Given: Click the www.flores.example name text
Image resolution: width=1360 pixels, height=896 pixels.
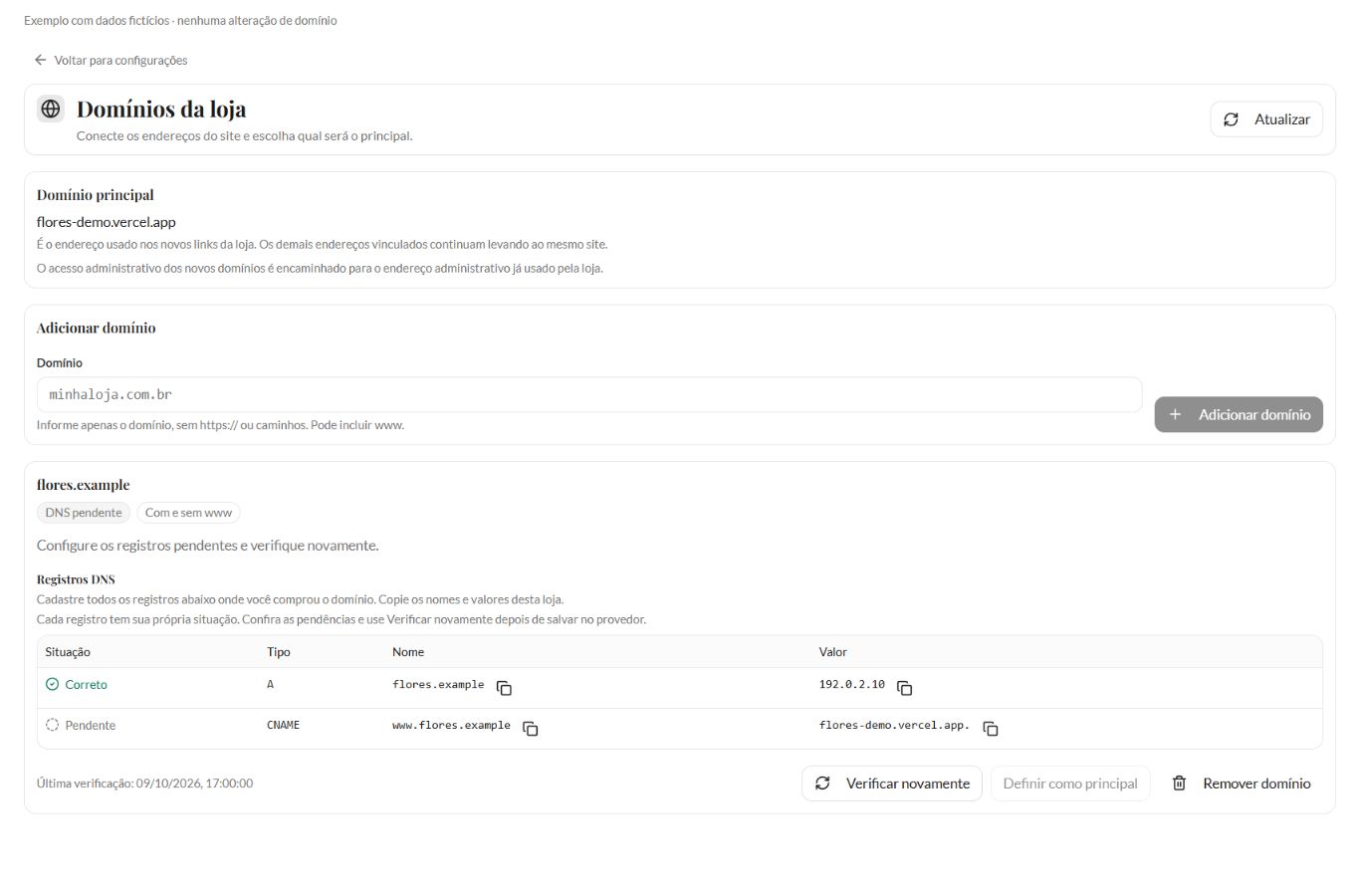Looking at the screenshot, I should tap(451, 726).
